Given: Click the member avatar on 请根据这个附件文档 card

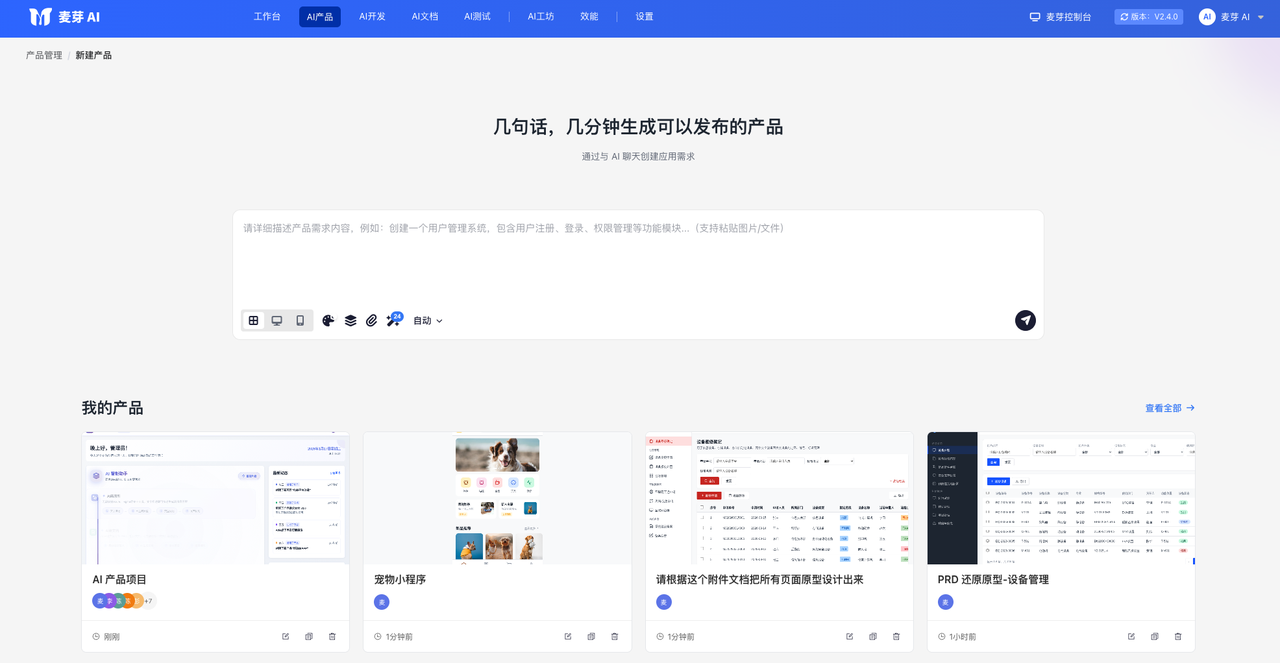Looking at the screenshot, I should [664, 602].
